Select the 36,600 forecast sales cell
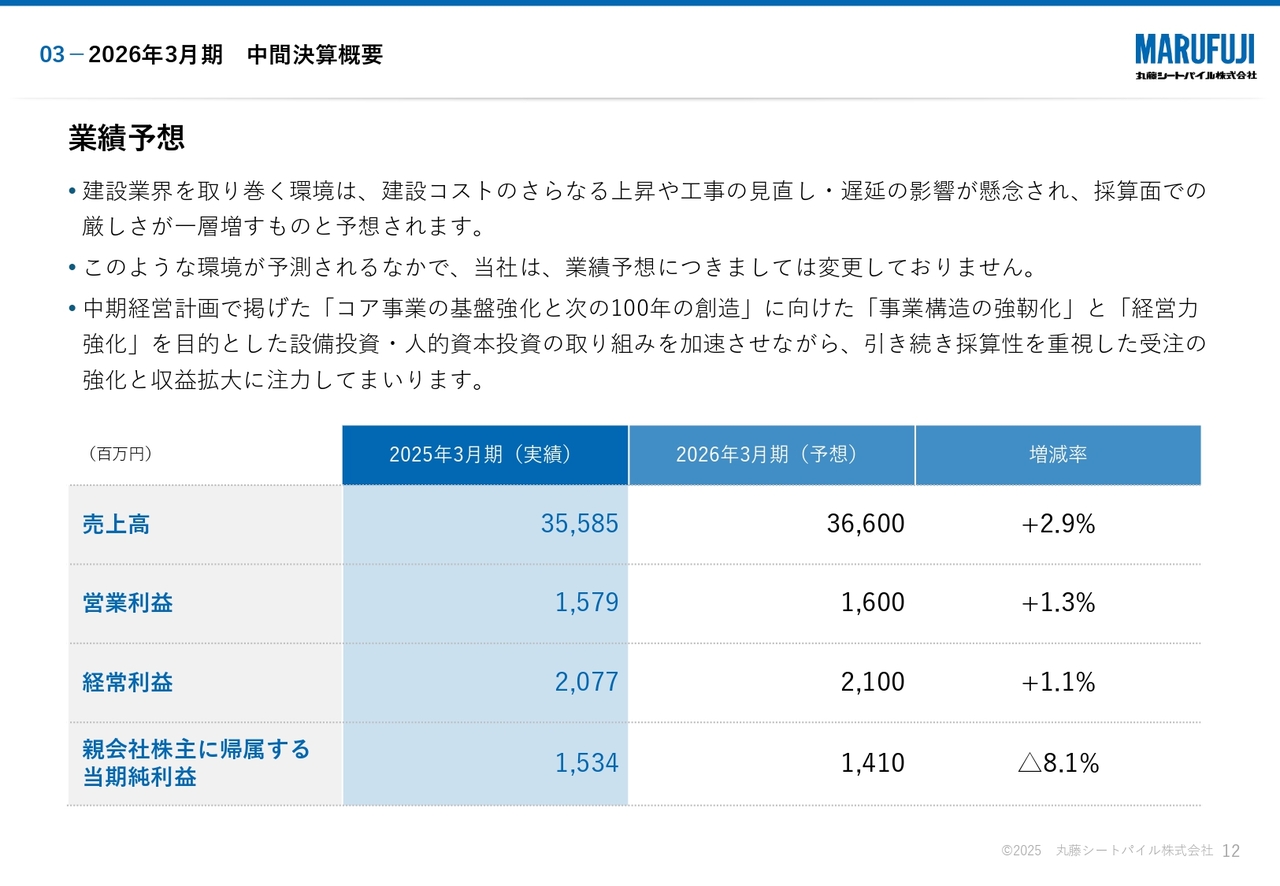This screenshot has width=1280, height=886. pos(865,524)
